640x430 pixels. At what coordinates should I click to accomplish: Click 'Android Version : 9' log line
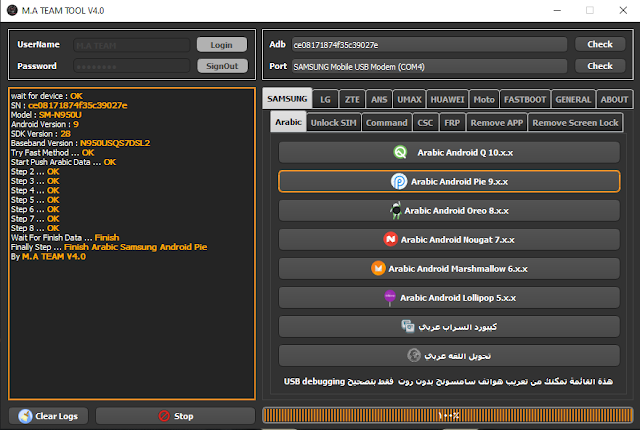44,124
